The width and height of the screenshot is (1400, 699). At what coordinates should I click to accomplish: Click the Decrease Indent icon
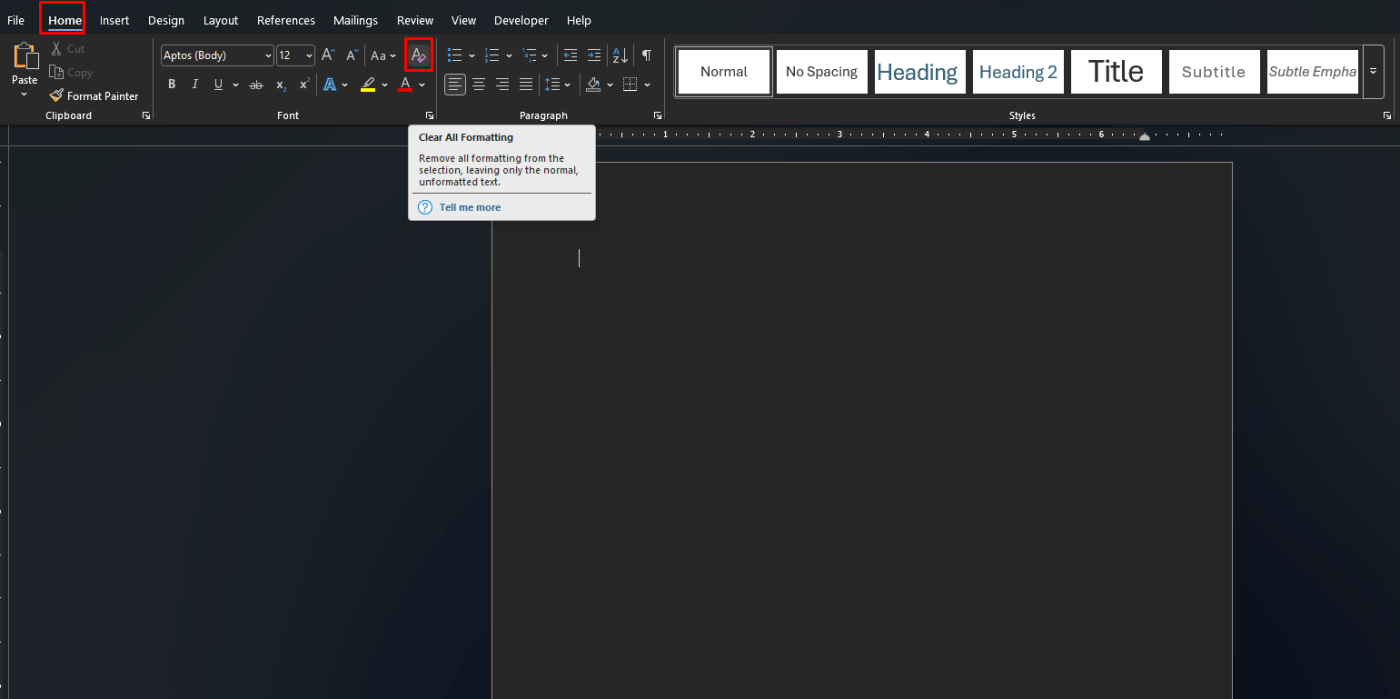[570, 55]
